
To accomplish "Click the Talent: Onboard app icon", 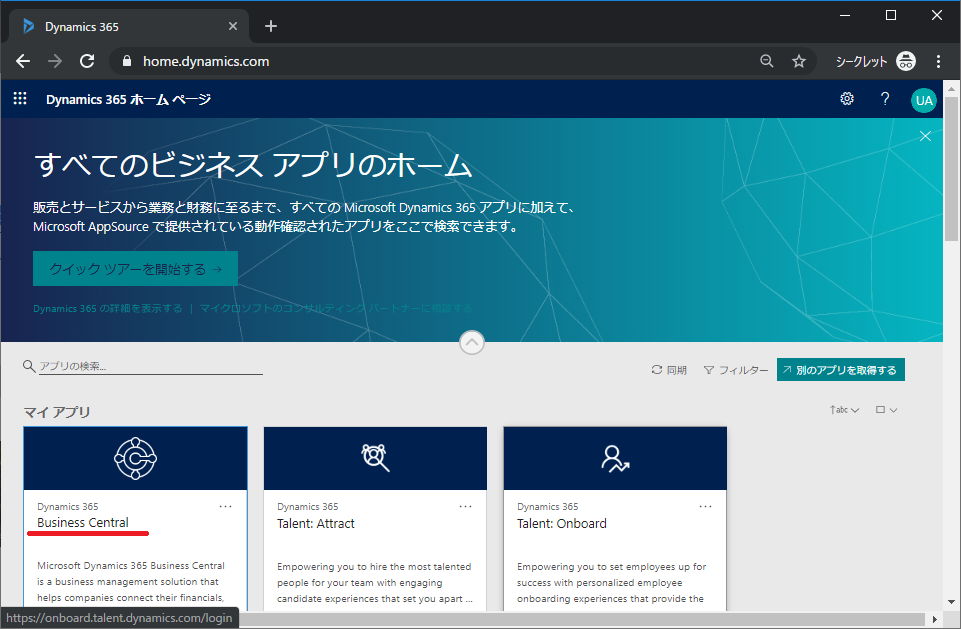I will pos(615,459).
